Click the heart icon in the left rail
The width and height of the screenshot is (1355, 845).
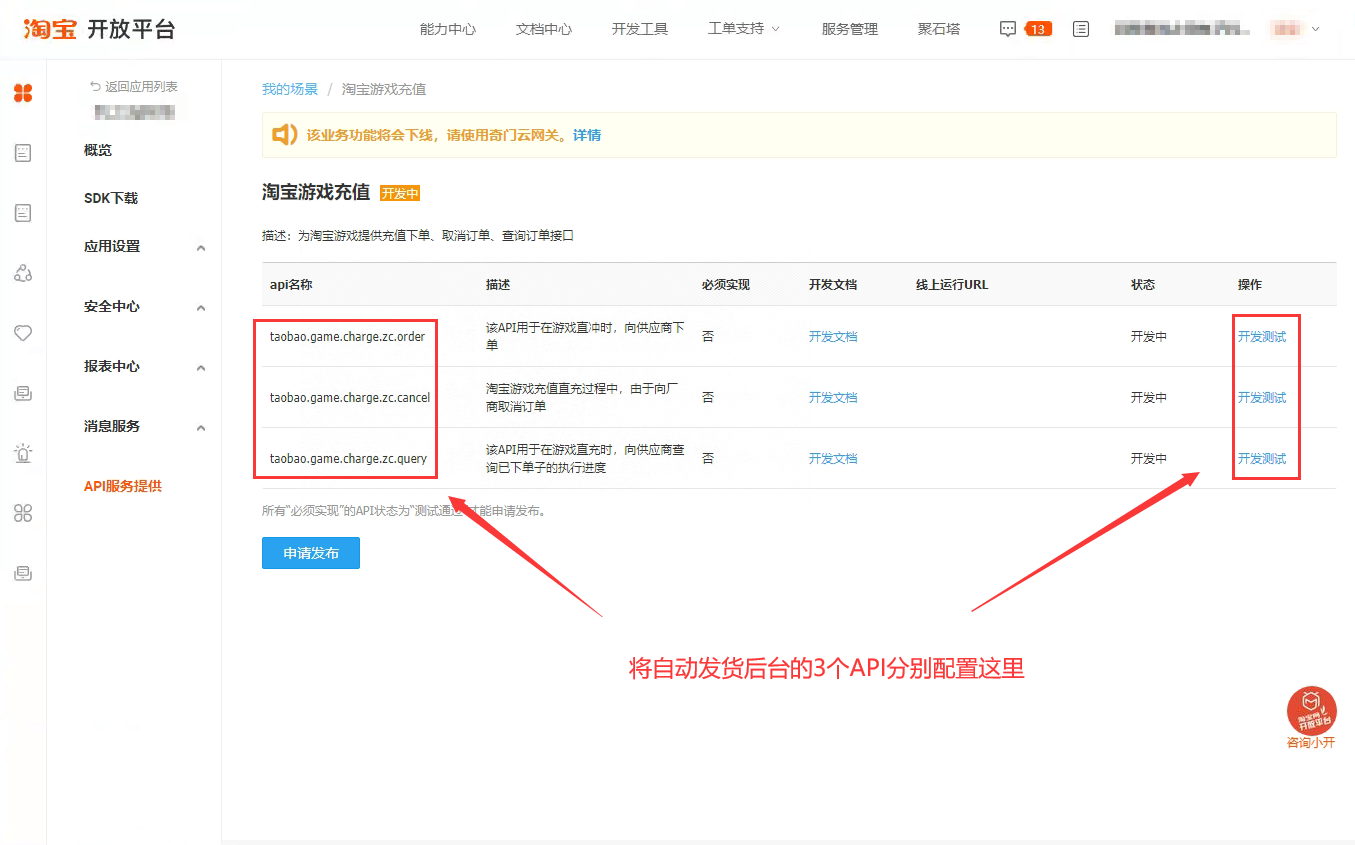23,333
